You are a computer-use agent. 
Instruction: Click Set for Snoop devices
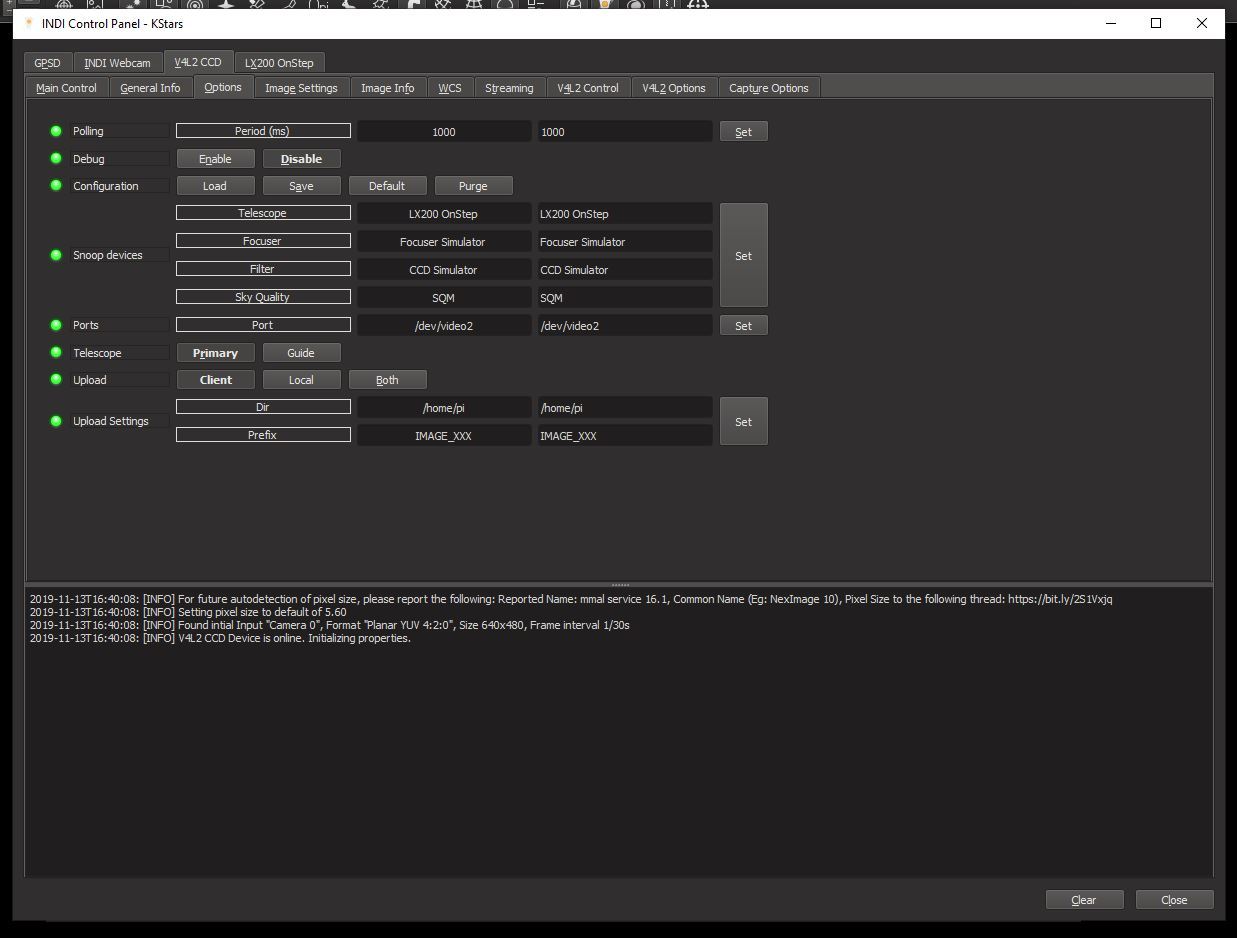[743, 256]
